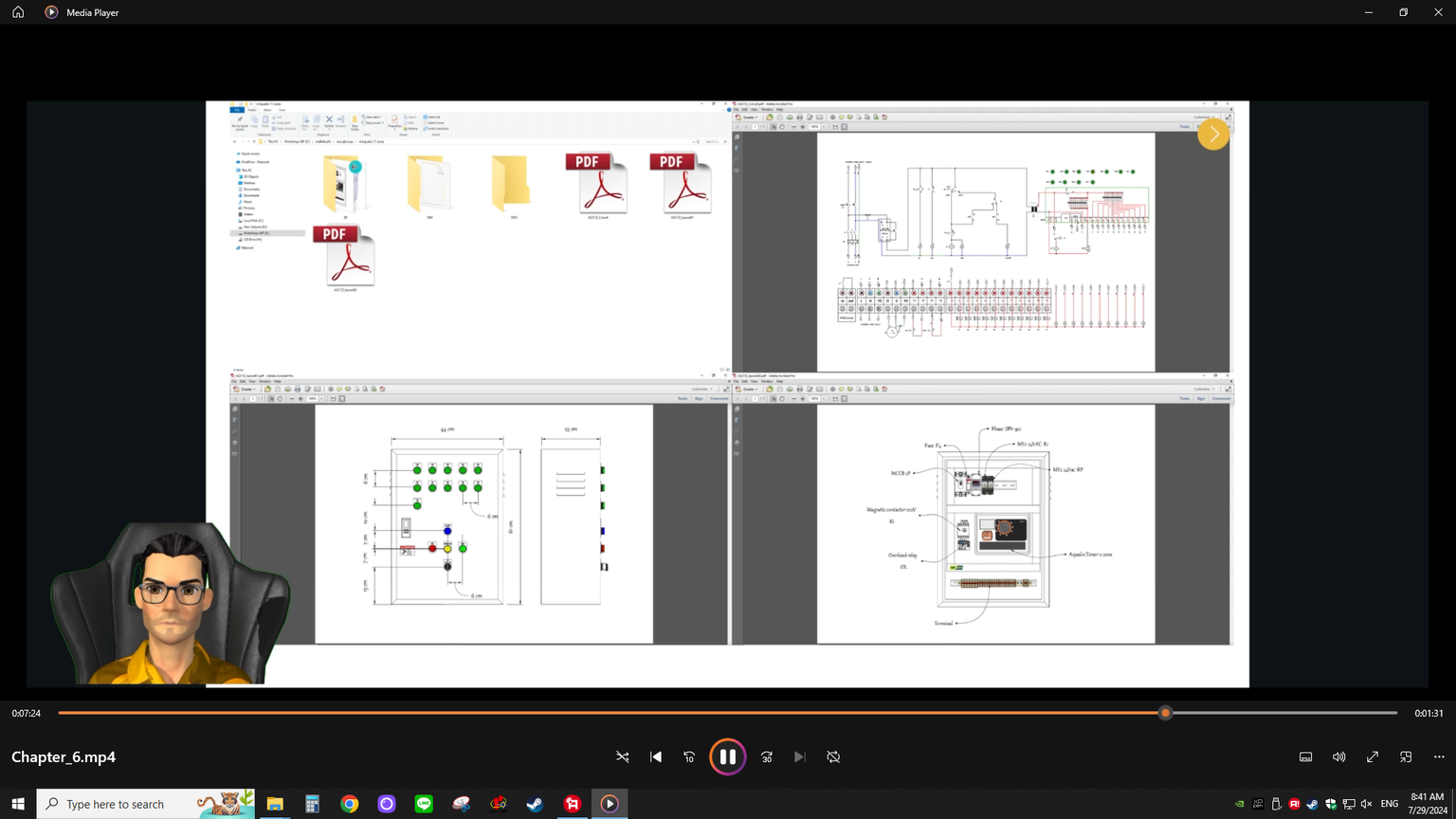Open subtitles and captions options
The width and height of the screenshot is (1456, 819).
tap(1305, 756)
